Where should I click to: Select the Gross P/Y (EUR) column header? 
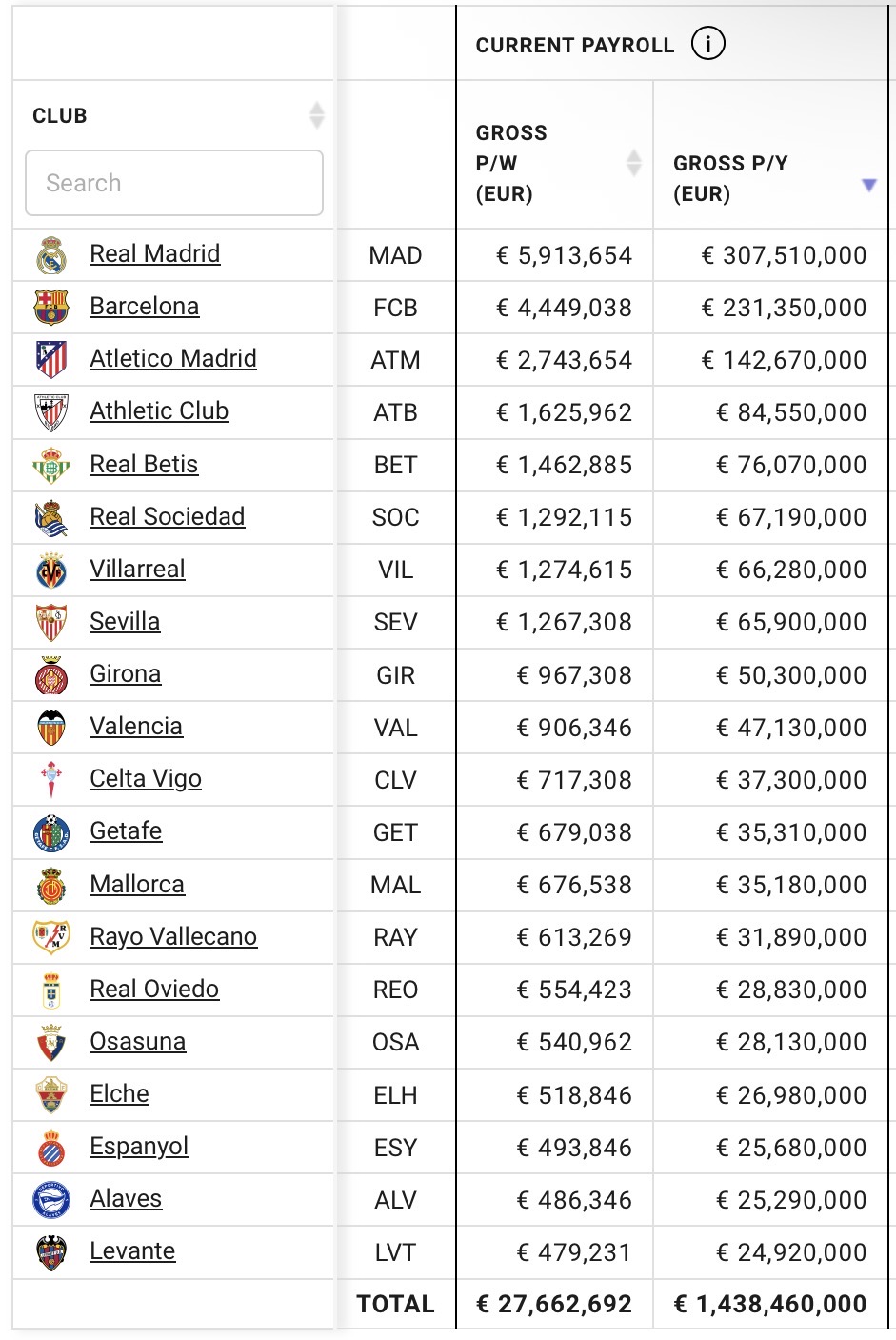tap(730, 178)
